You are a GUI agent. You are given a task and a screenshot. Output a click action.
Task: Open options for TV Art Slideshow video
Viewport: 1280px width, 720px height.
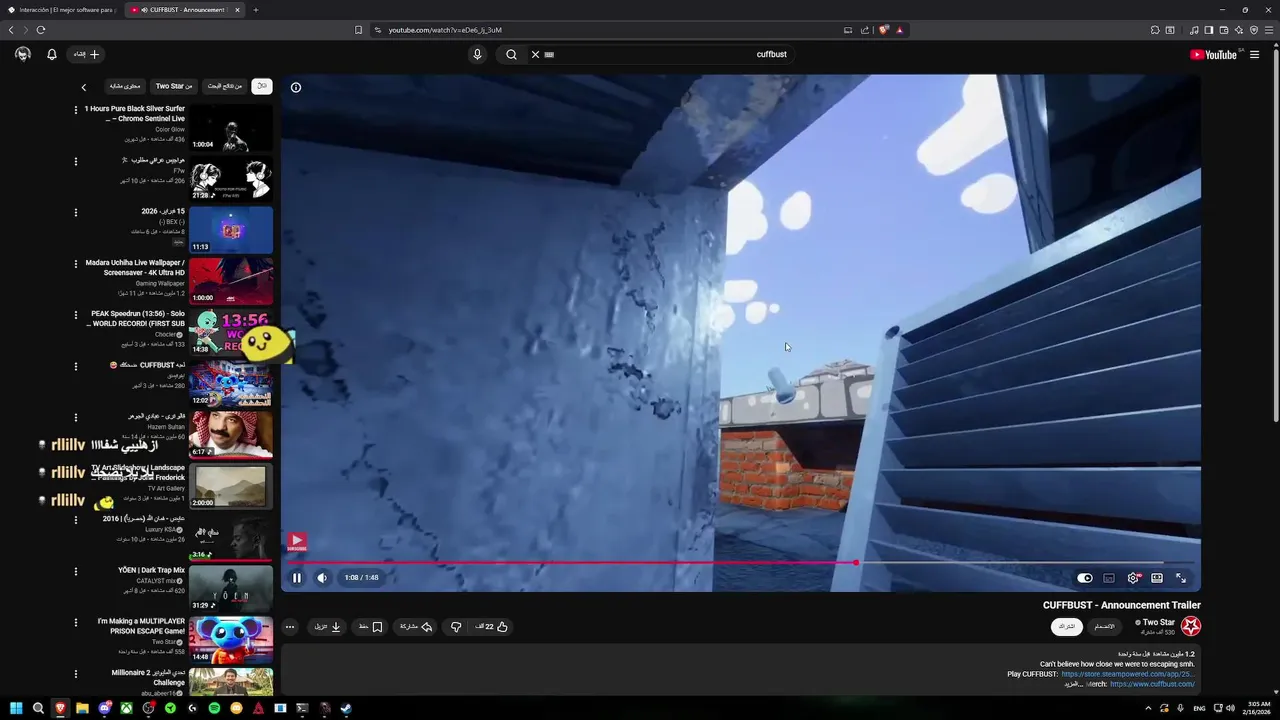pos(75,469)
